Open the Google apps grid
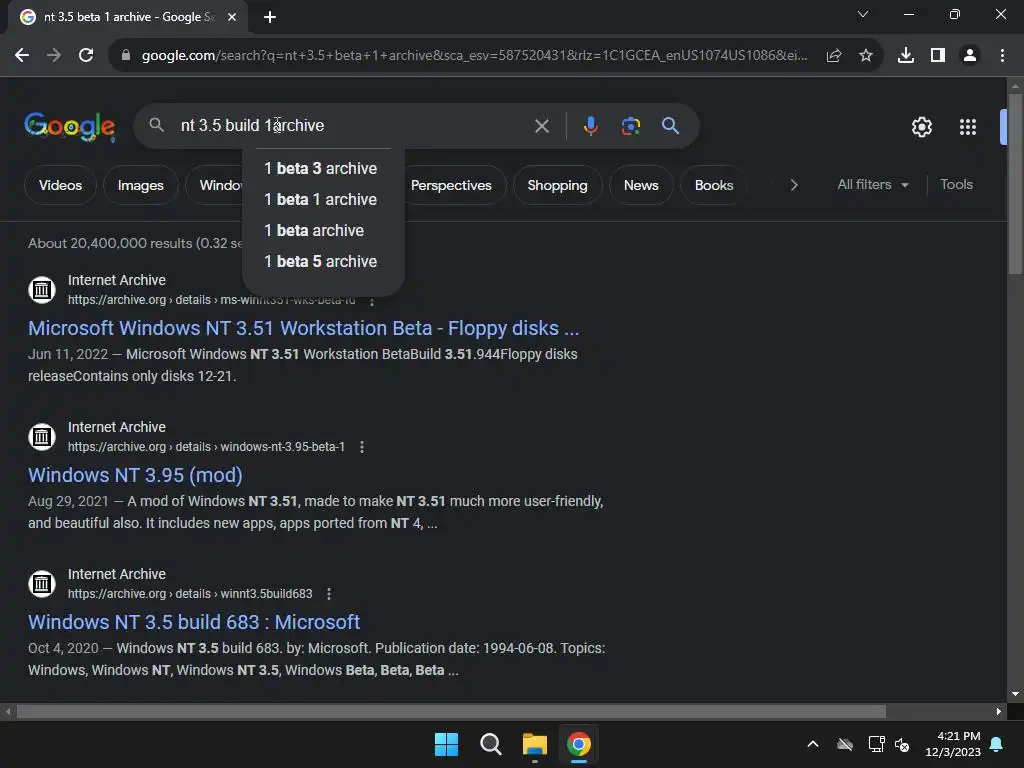The height and width of the screenshot is (768, 1024). 968,127
